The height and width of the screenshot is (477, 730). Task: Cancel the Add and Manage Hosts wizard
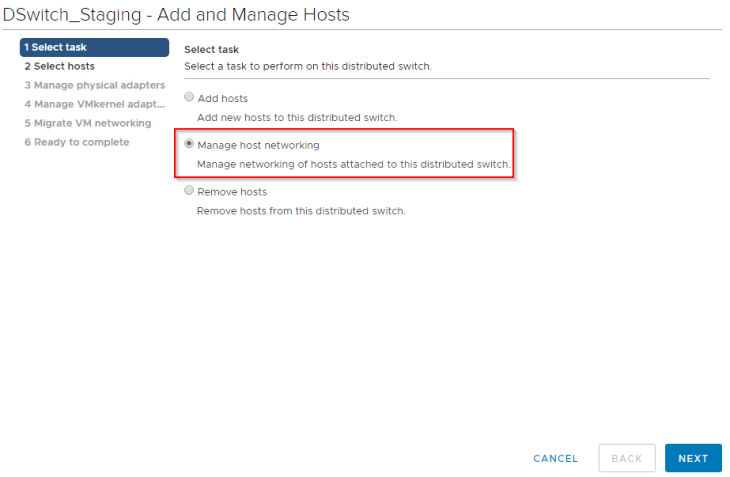point(555,459)
